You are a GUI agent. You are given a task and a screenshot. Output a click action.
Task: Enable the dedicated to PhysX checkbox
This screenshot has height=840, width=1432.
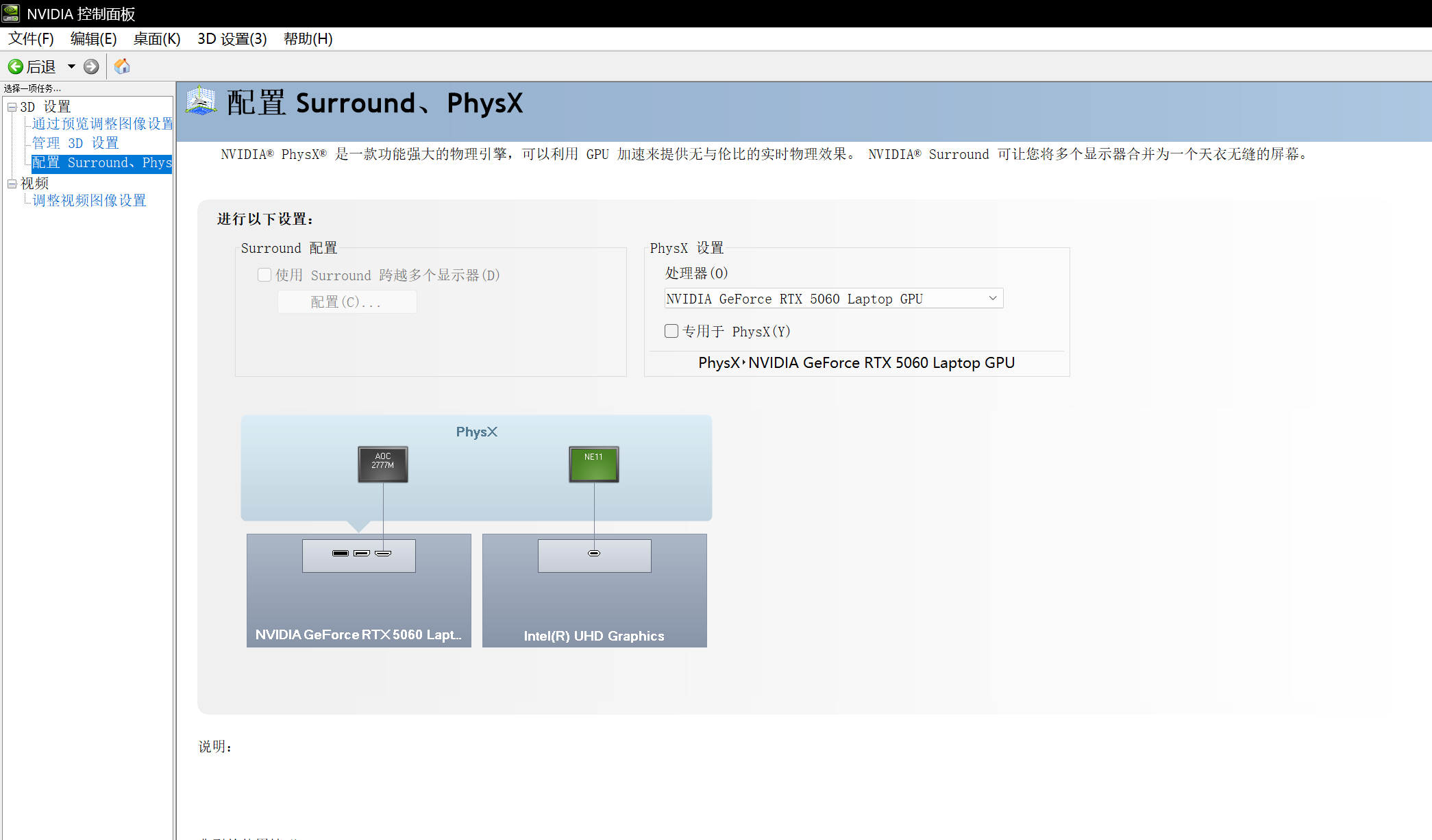click(671, 331)
